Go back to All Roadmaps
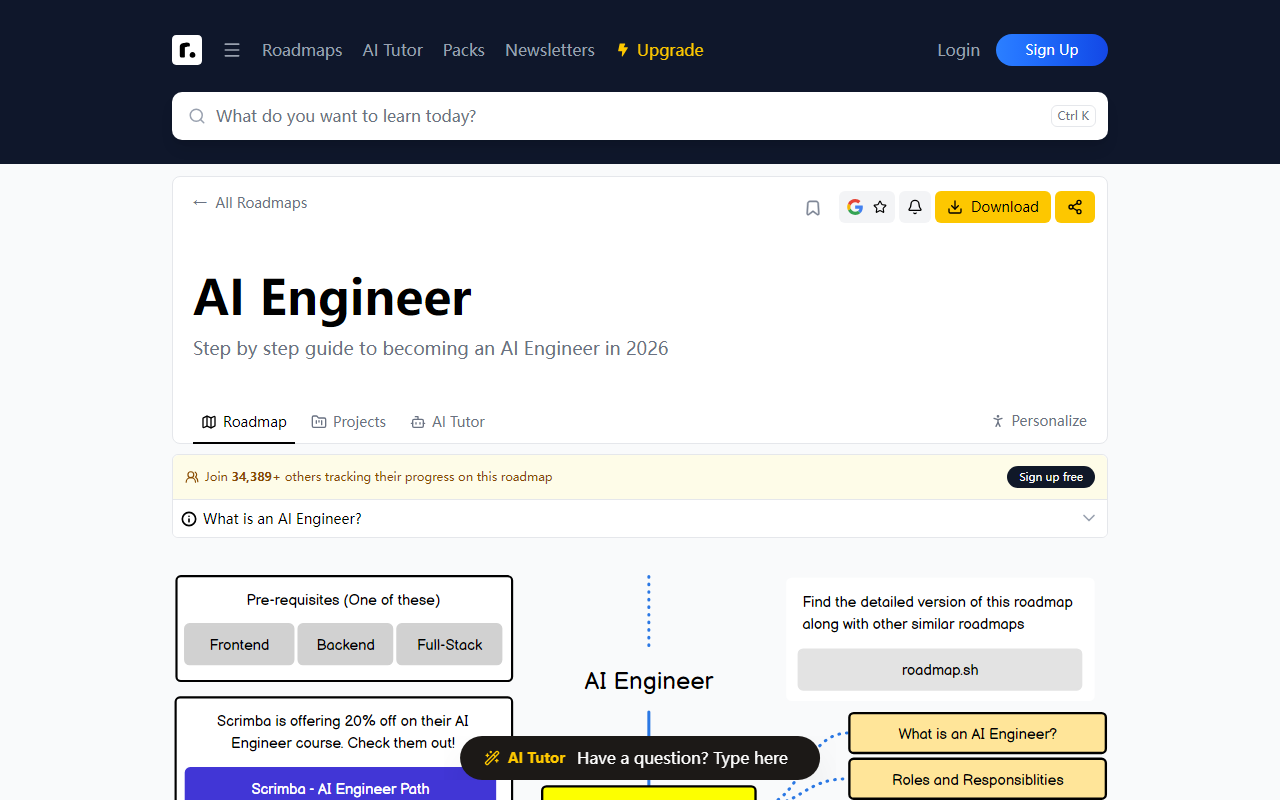Viewport: 1280px width, 800px height. 250,203
